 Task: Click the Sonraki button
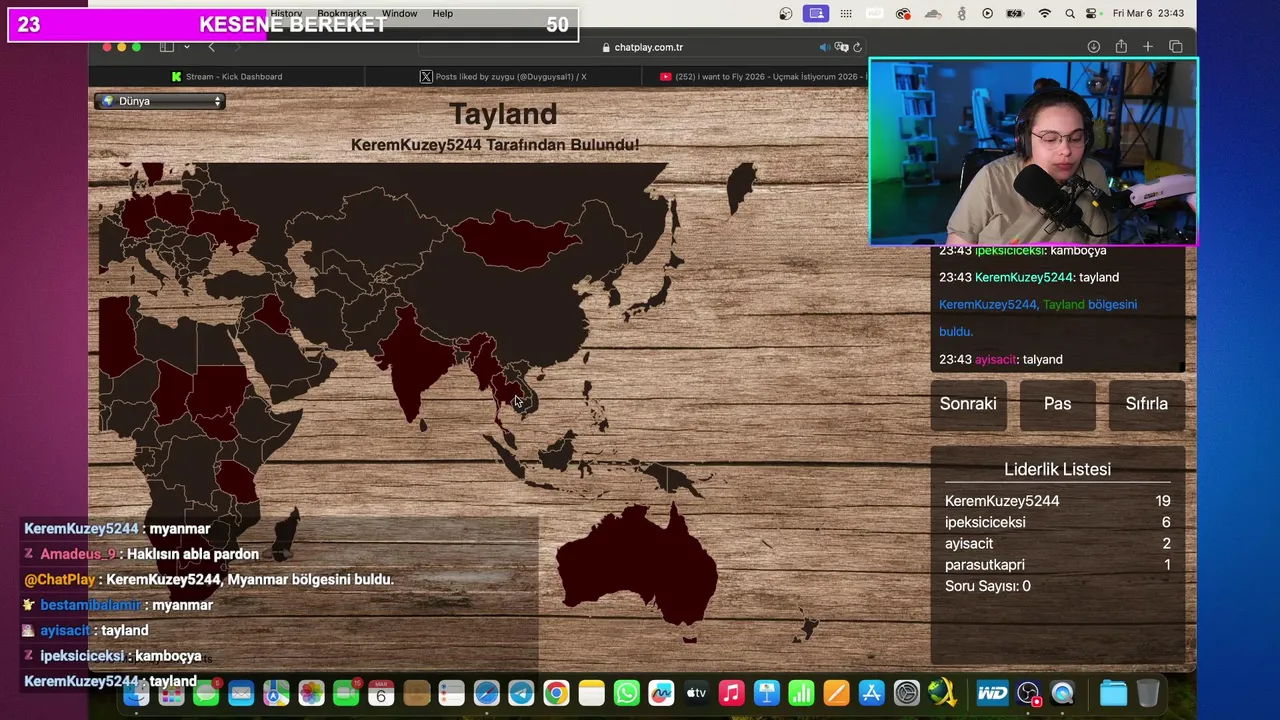pos(968,404)
